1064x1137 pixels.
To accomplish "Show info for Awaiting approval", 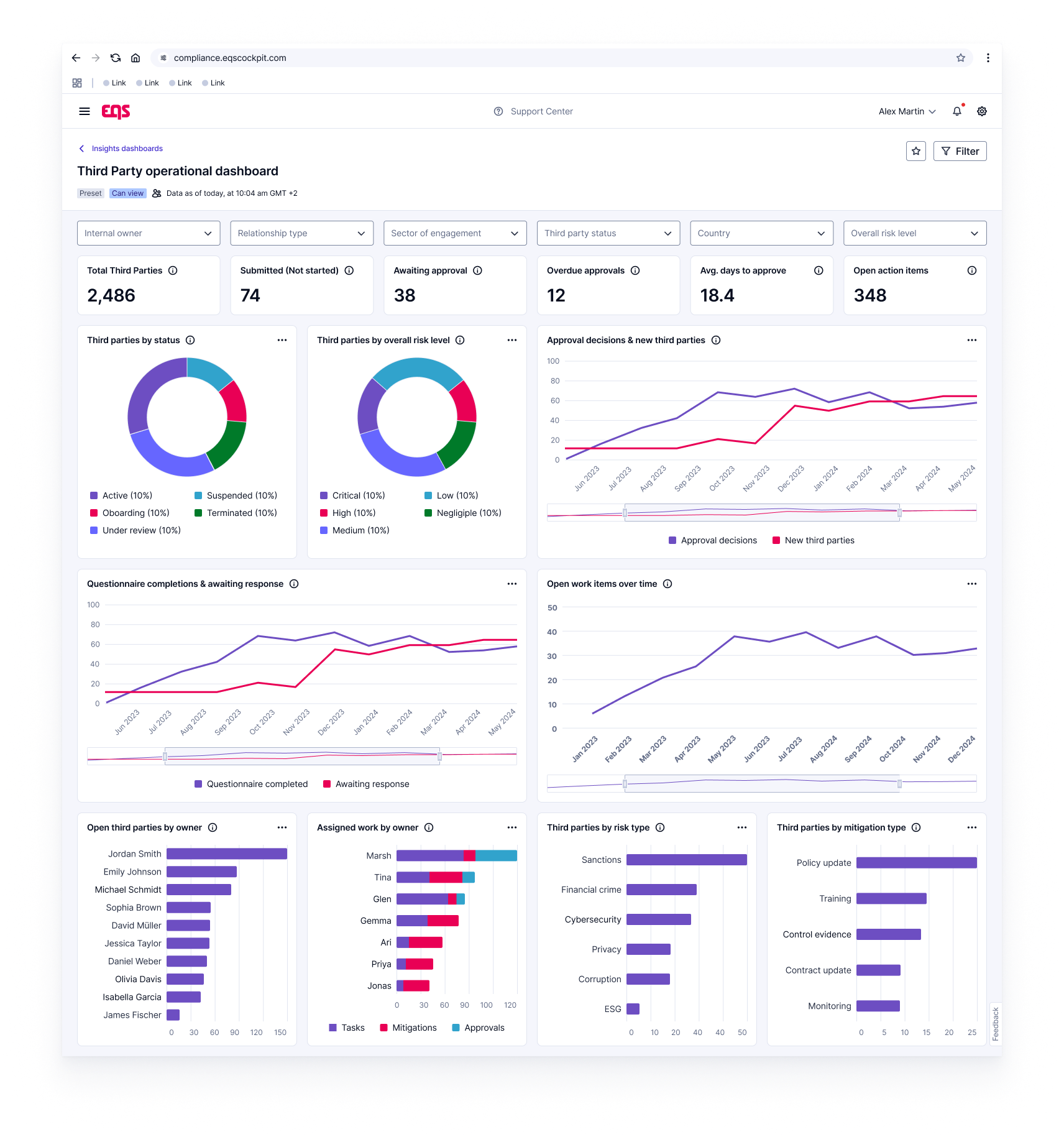I will pyautogui.click(x=478, y=270).
